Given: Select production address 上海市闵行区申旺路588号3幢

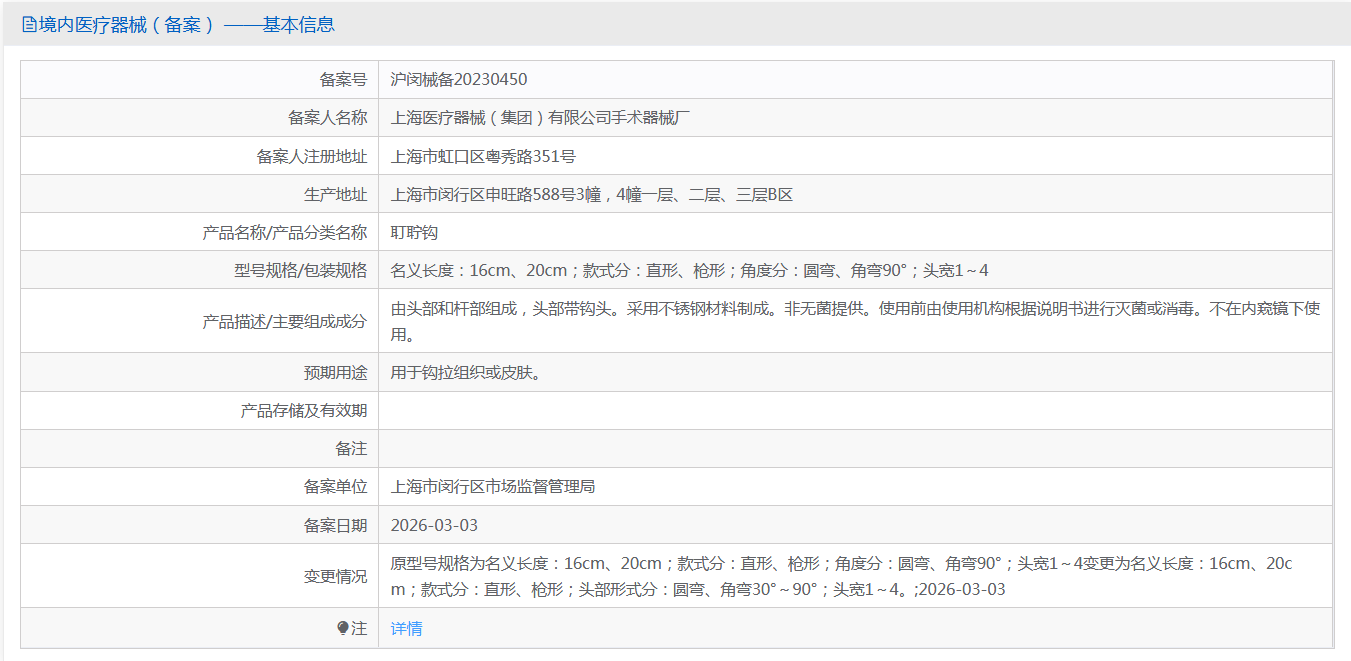Looking at the screenshot, I should (496, 195).
